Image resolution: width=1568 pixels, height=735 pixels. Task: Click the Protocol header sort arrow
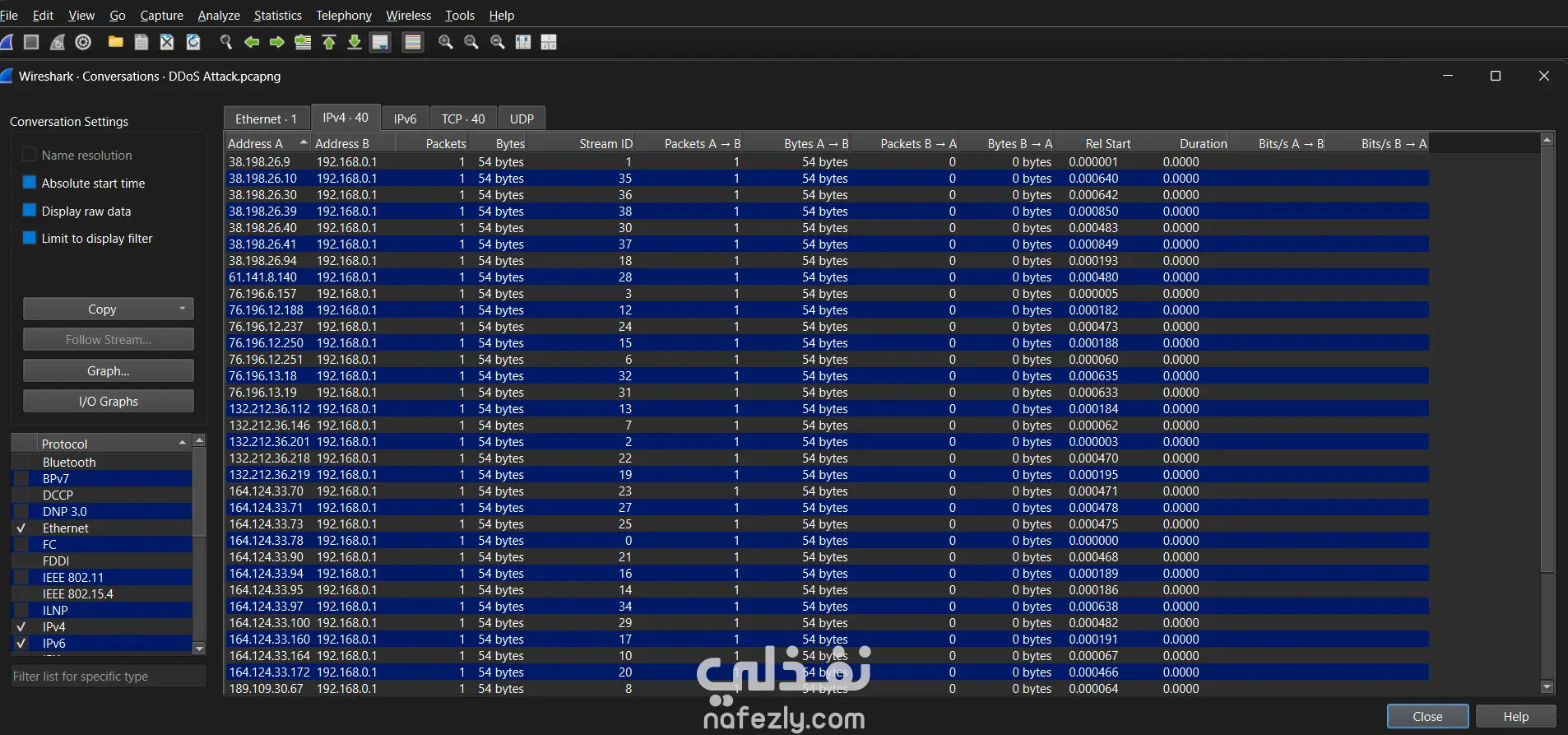tap(182, 443)
